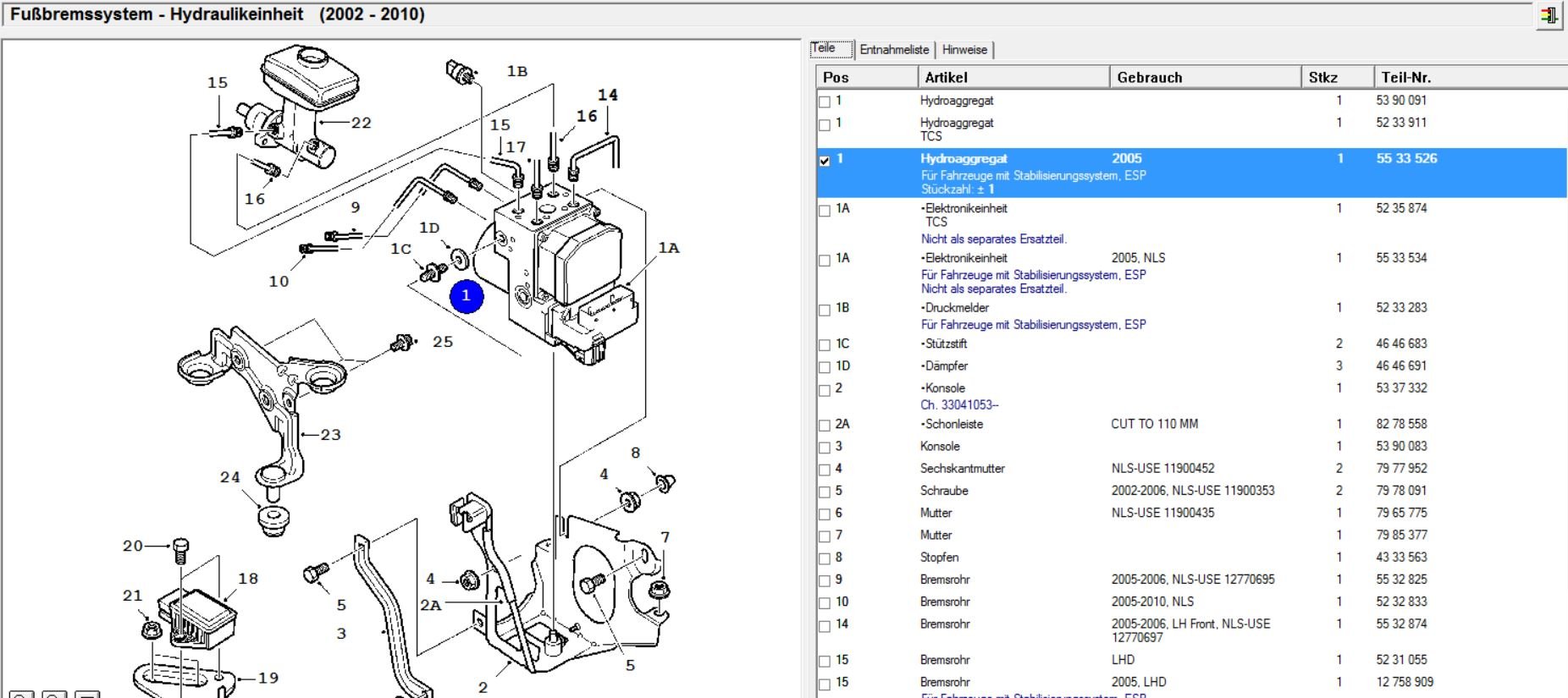Screen dimensions: 1568x698
Task: Switch to the Entnahmeliste tab
Action: tap(894, 50)
